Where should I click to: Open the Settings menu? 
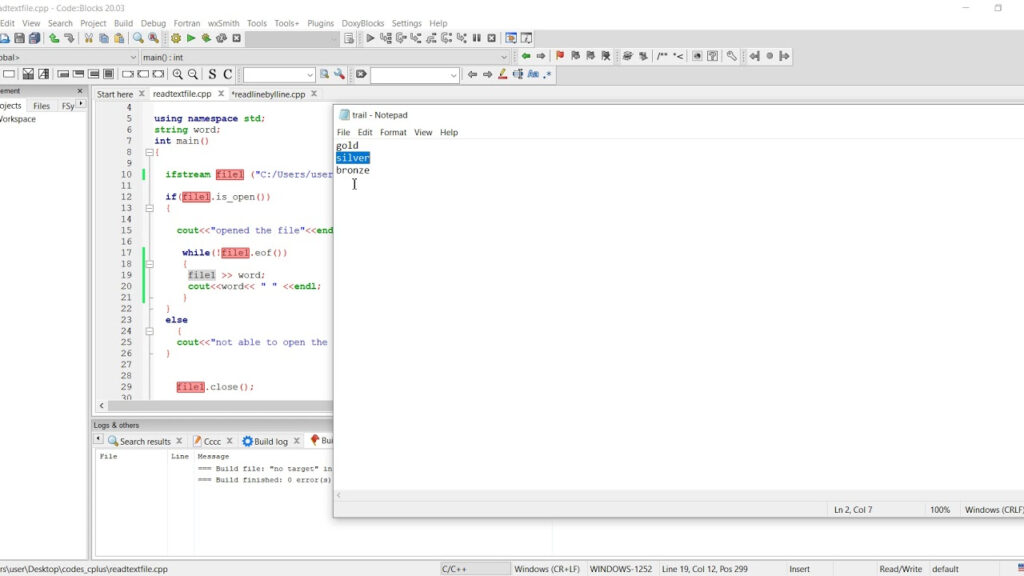pyautogui.click(x=406, y=24)
